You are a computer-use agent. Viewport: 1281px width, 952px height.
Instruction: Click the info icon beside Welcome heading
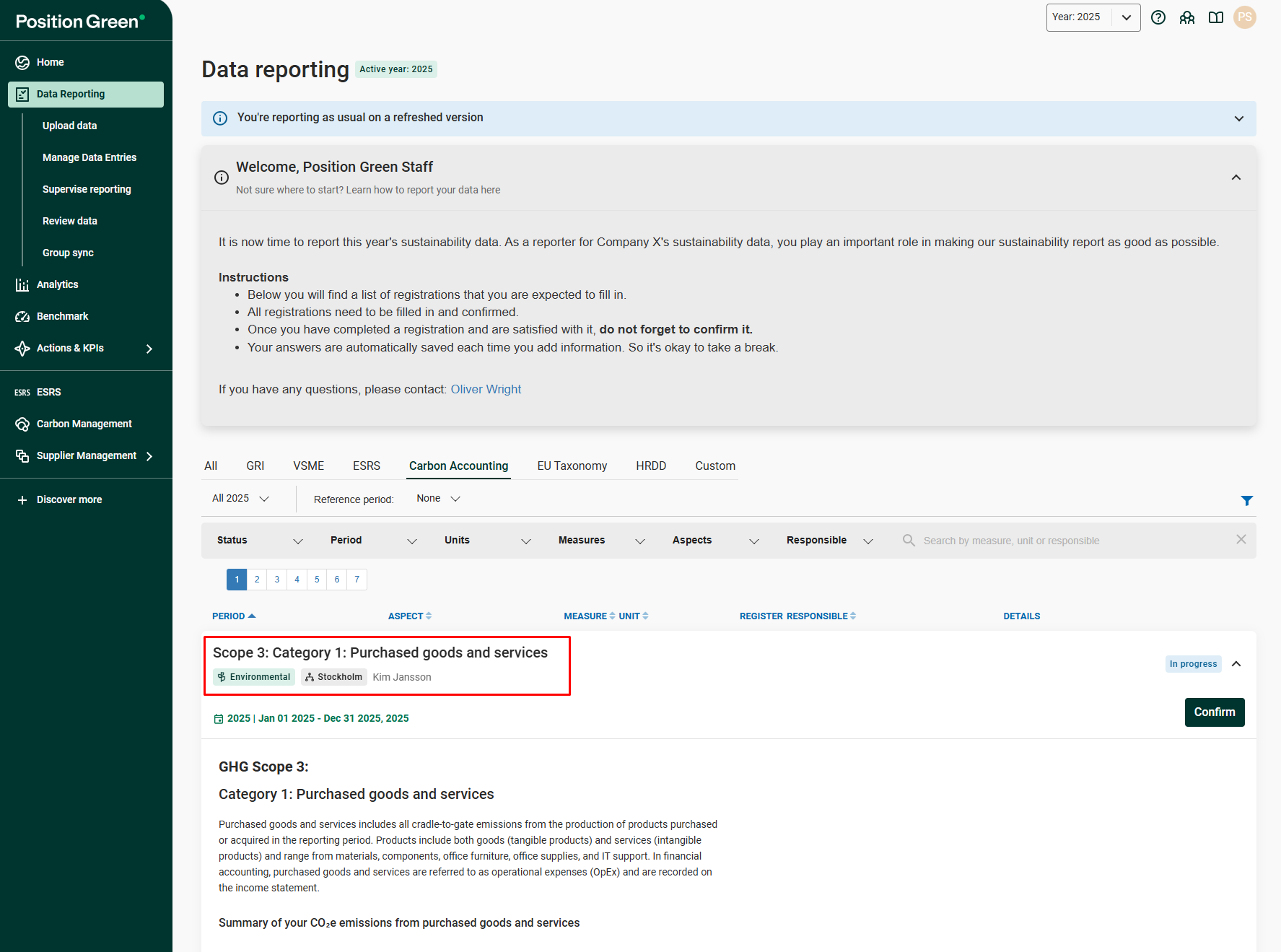pos(222,178)
